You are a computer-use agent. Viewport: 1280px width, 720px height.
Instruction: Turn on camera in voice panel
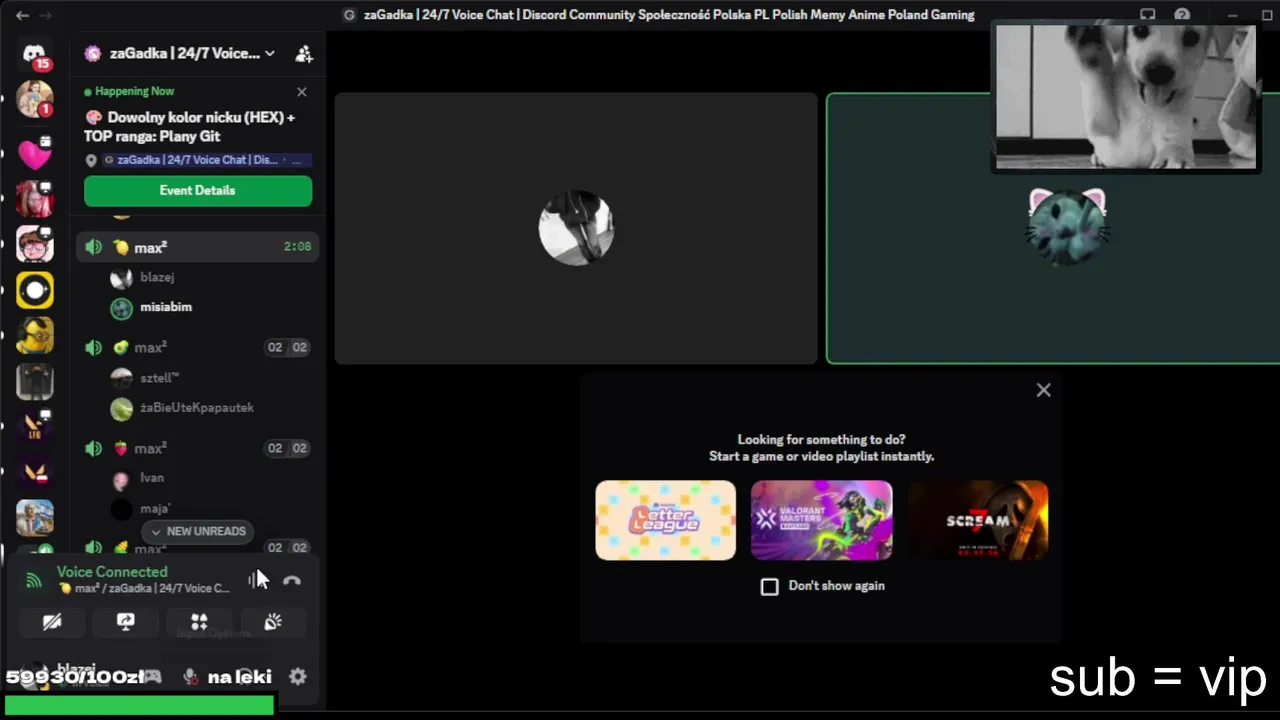[52, 622]
